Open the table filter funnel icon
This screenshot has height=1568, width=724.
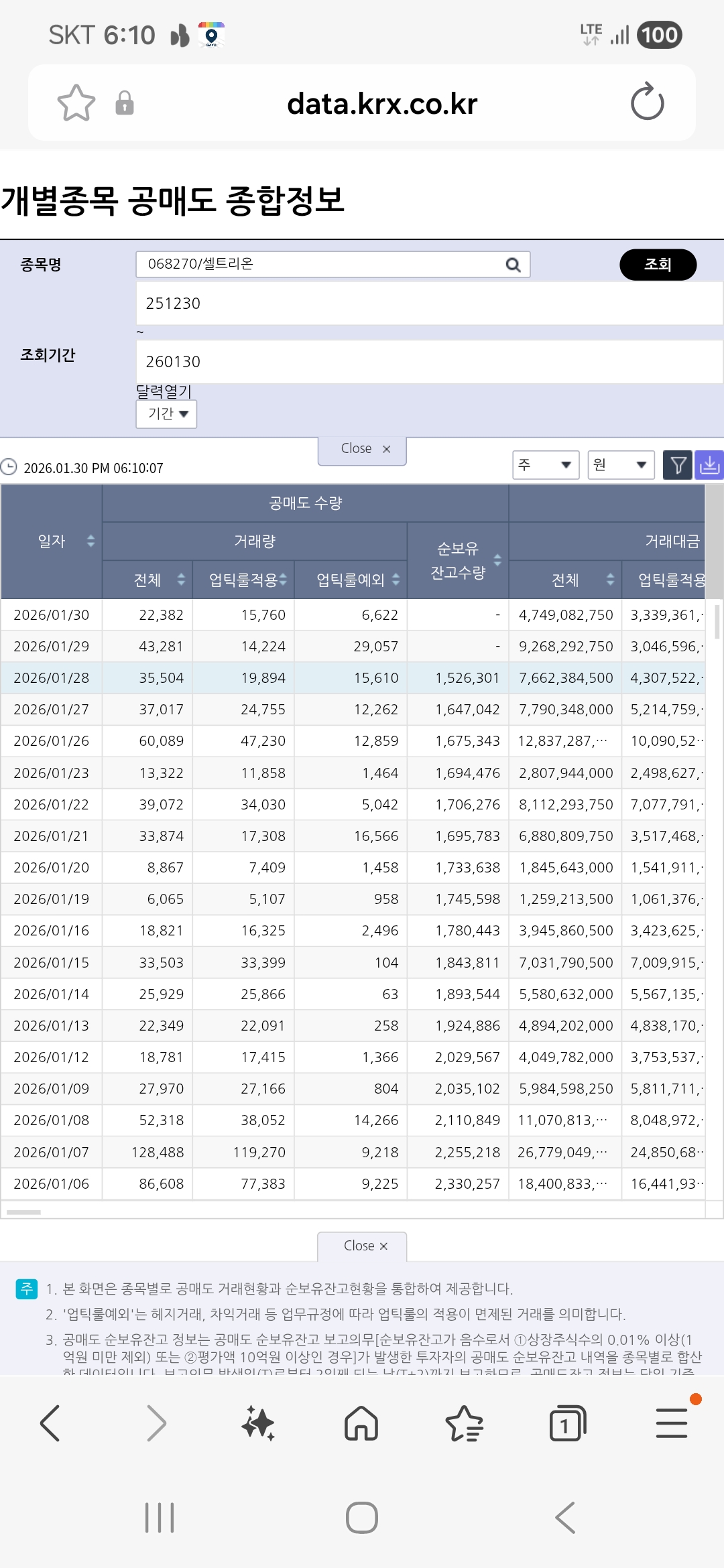[x=678, y=464]
